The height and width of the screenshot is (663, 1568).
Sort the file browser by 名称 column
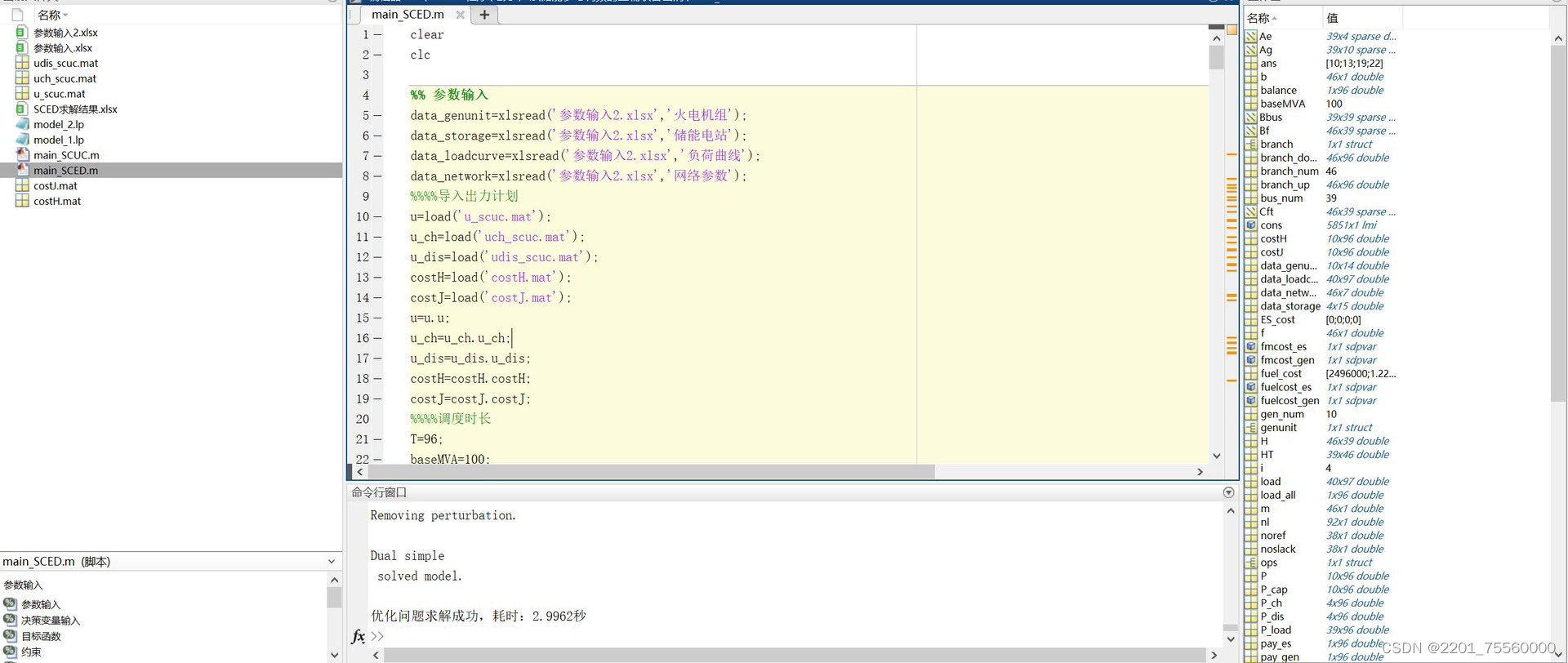tap(53, 15)
